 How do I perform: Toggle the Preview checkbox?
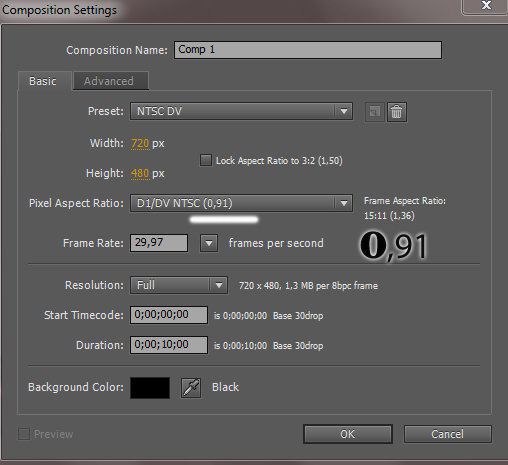pyautogui.click(x=24, y=434)
